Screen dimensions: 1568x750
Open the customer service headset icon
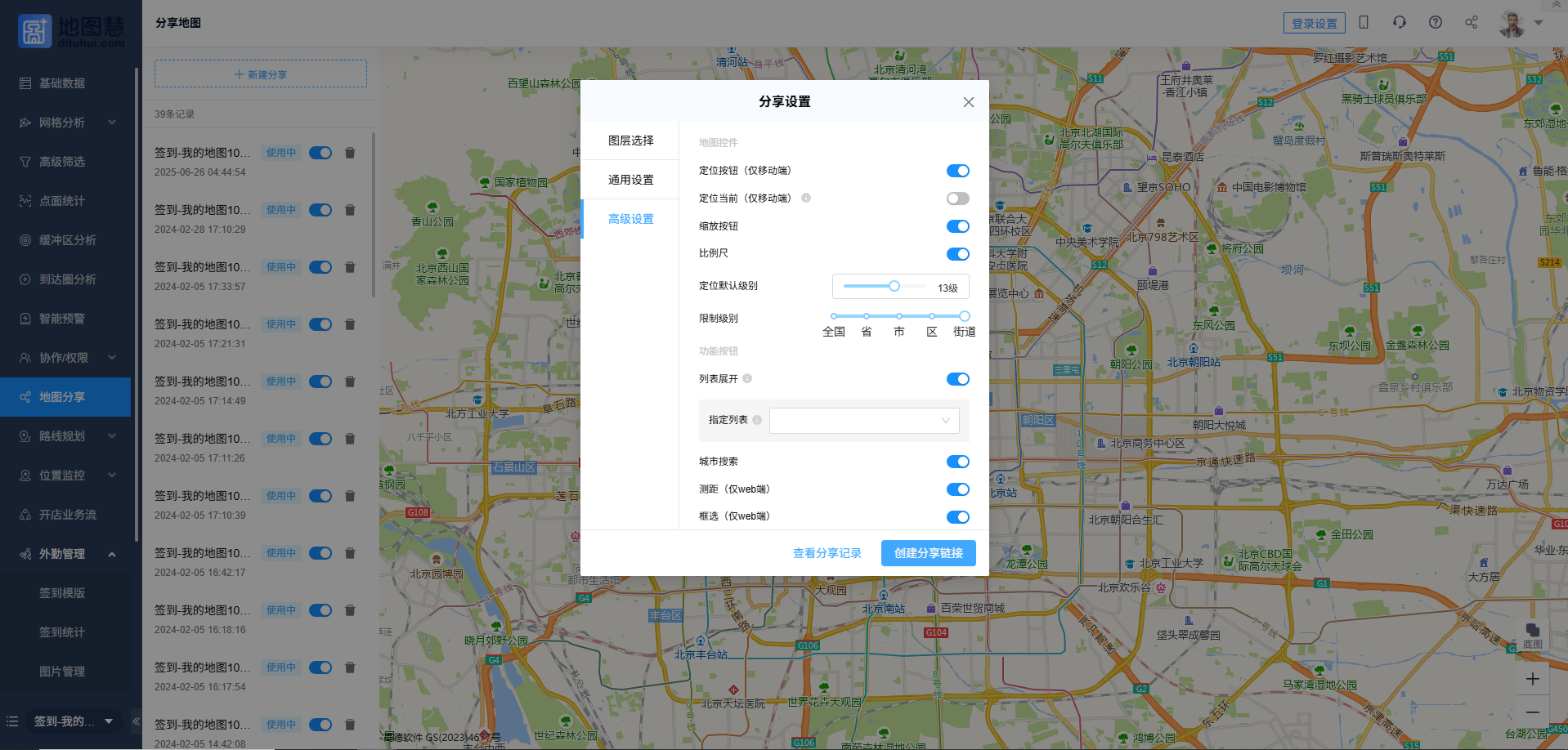[x=1400, y=23]
